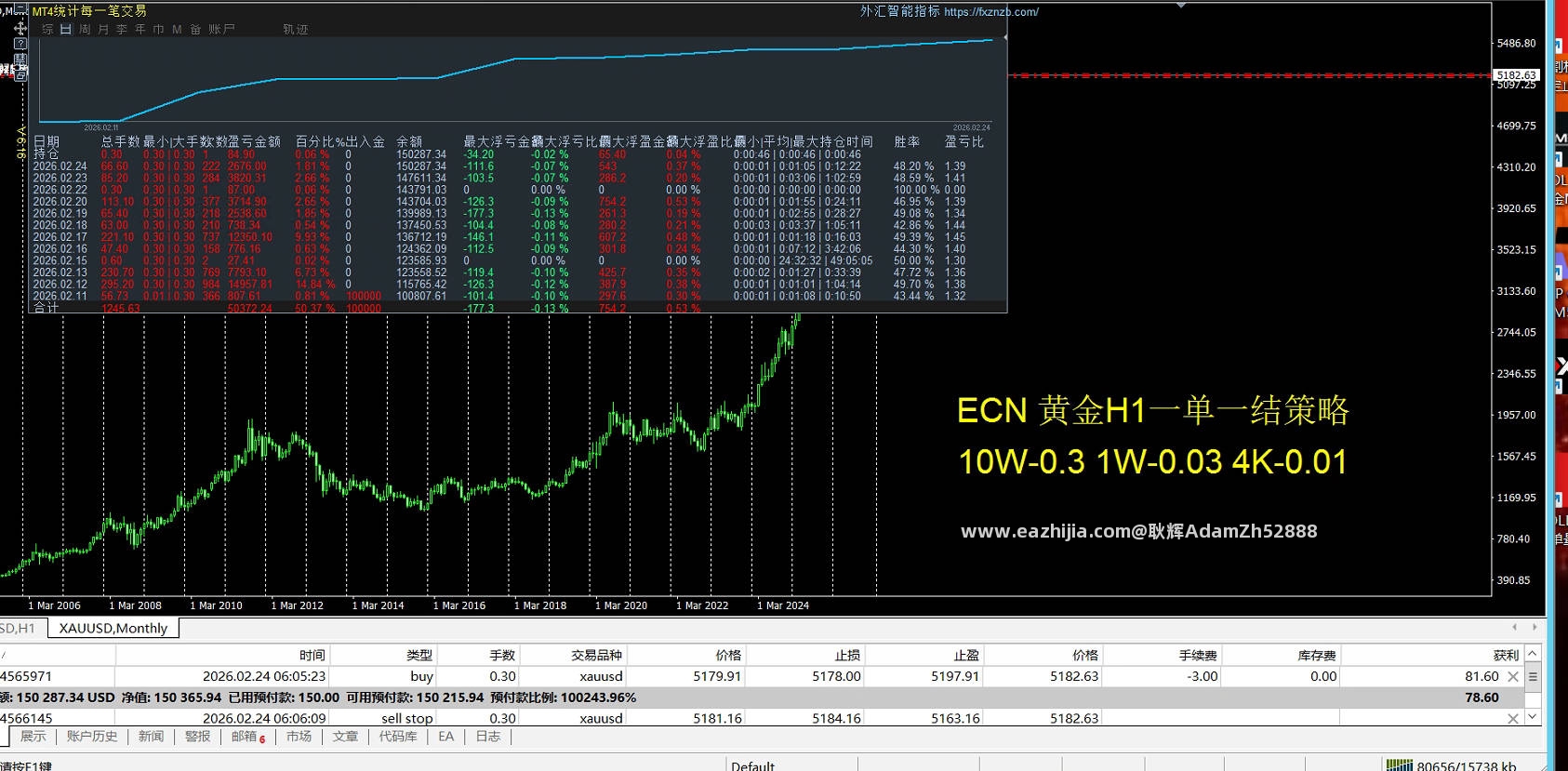Open the 代码库 code base tab
Image resolution: width=1568 pixels, height=771 pixels.
(398, 737)
